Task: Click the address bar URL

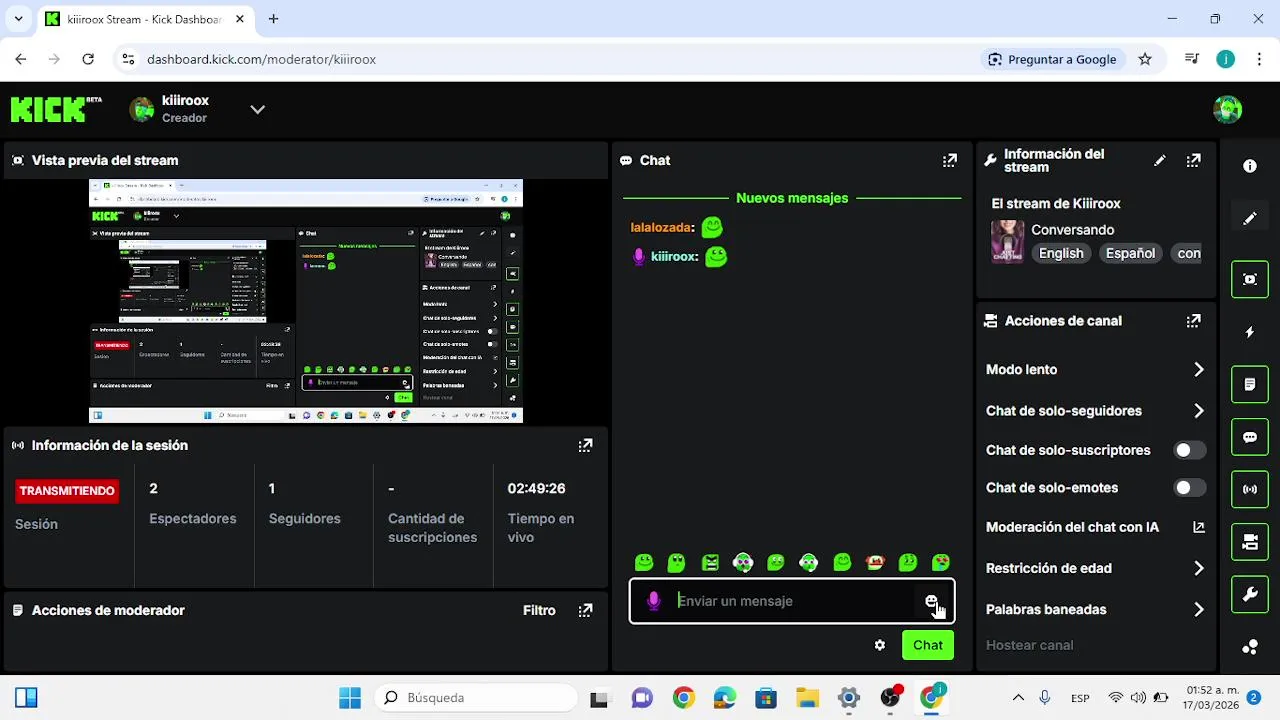Action: 261,59
